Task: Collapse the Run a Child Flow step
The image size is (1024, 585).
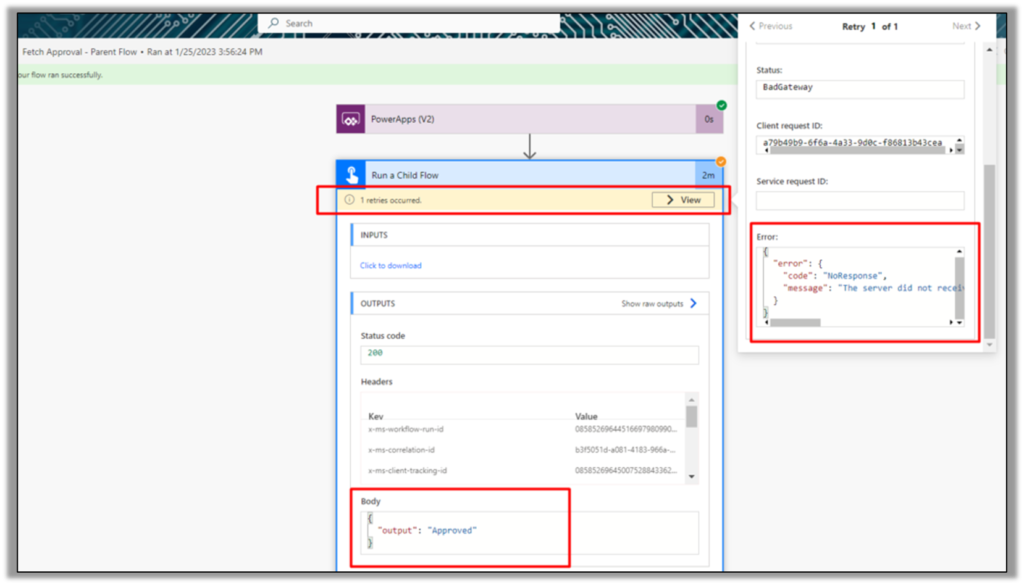Action: pos(530,175)
